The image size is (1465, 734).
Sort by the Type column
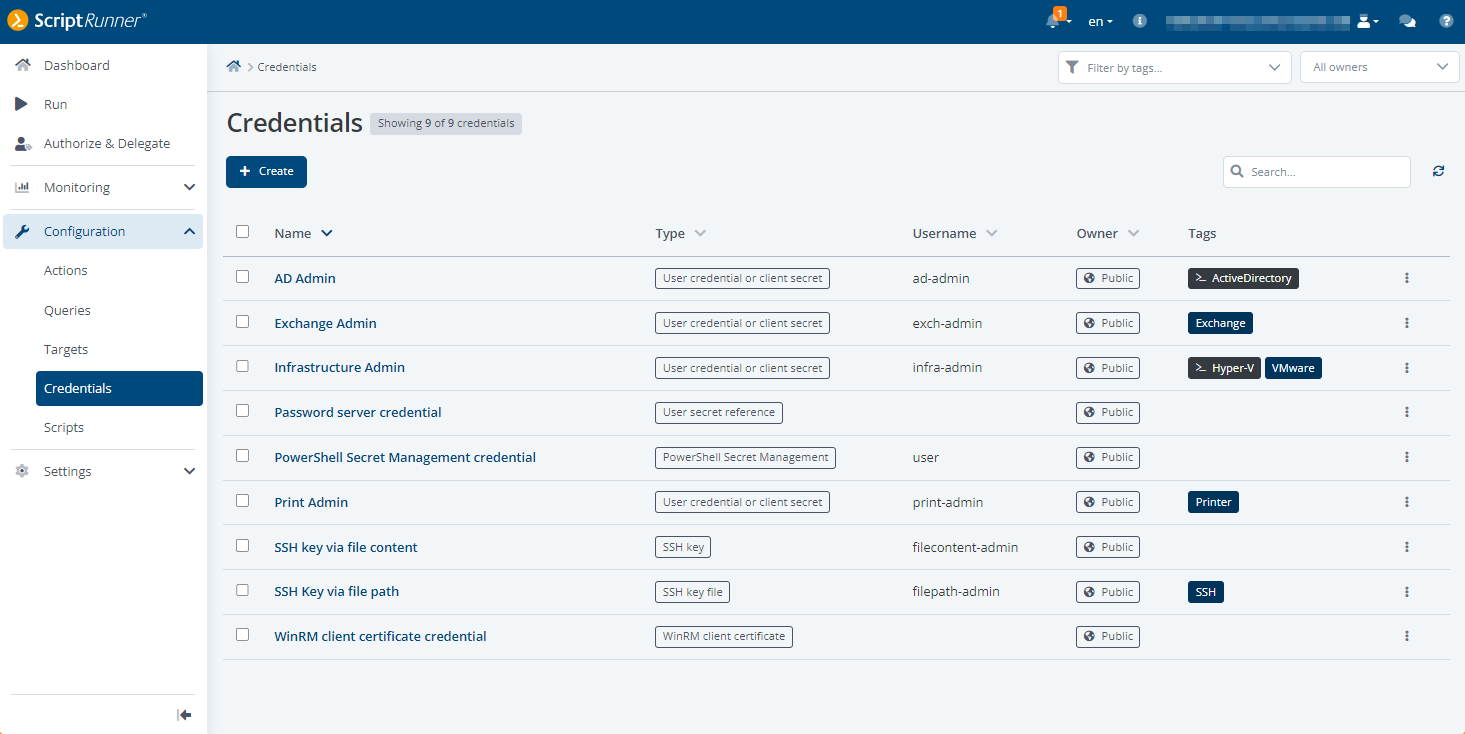(680, 233)
